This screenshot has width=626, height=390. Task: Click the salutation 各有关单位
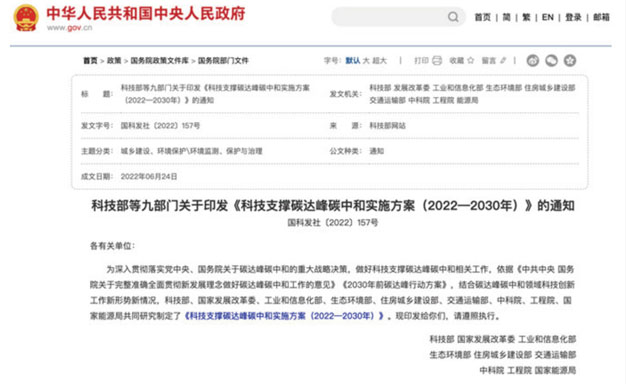pyautogui.click(x=112, y=246)
